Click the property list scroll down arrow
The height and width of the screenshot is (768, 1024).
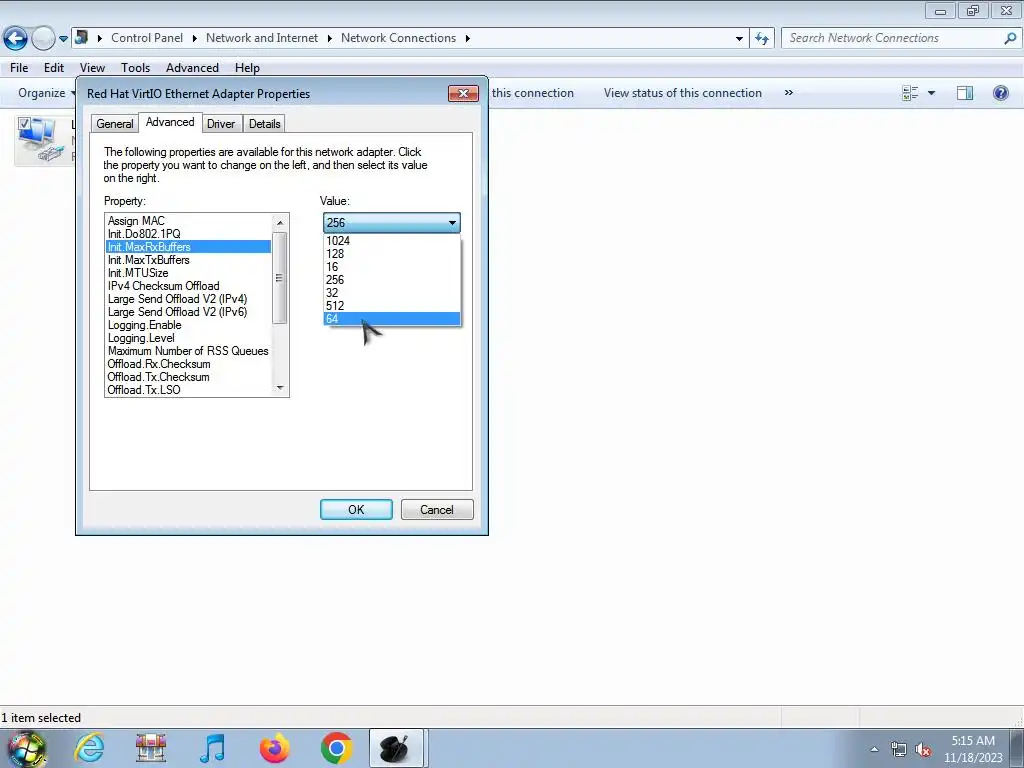(280, 388)
